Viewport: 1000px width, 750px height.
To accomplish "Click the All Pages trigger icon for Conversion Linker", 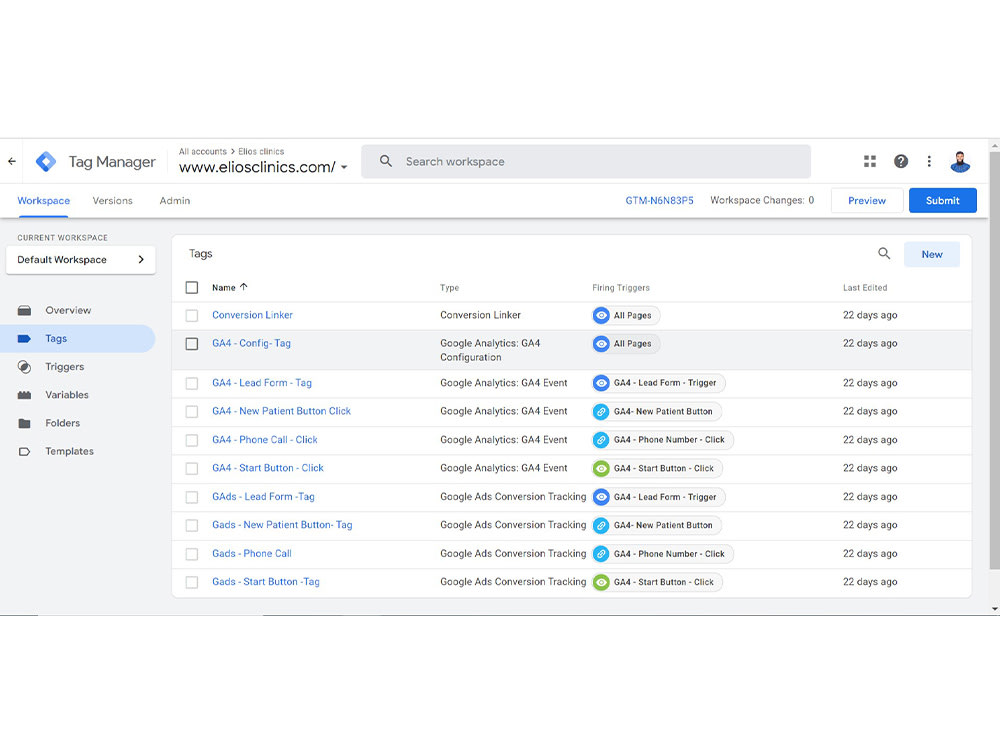I will 601,315.
